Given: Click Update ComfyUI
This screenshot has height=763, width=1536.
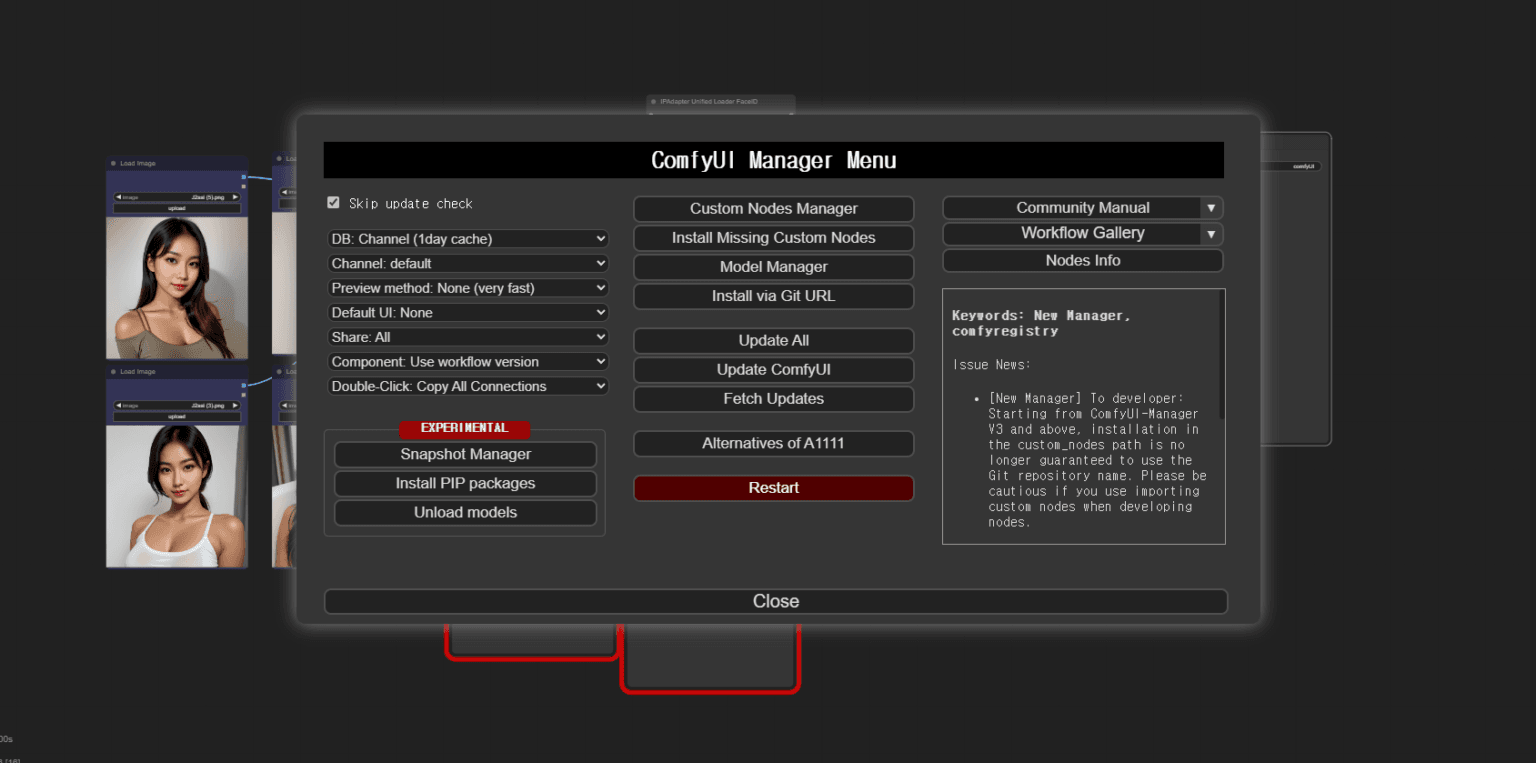Looking at the screenshot, I should coord(773,369).
